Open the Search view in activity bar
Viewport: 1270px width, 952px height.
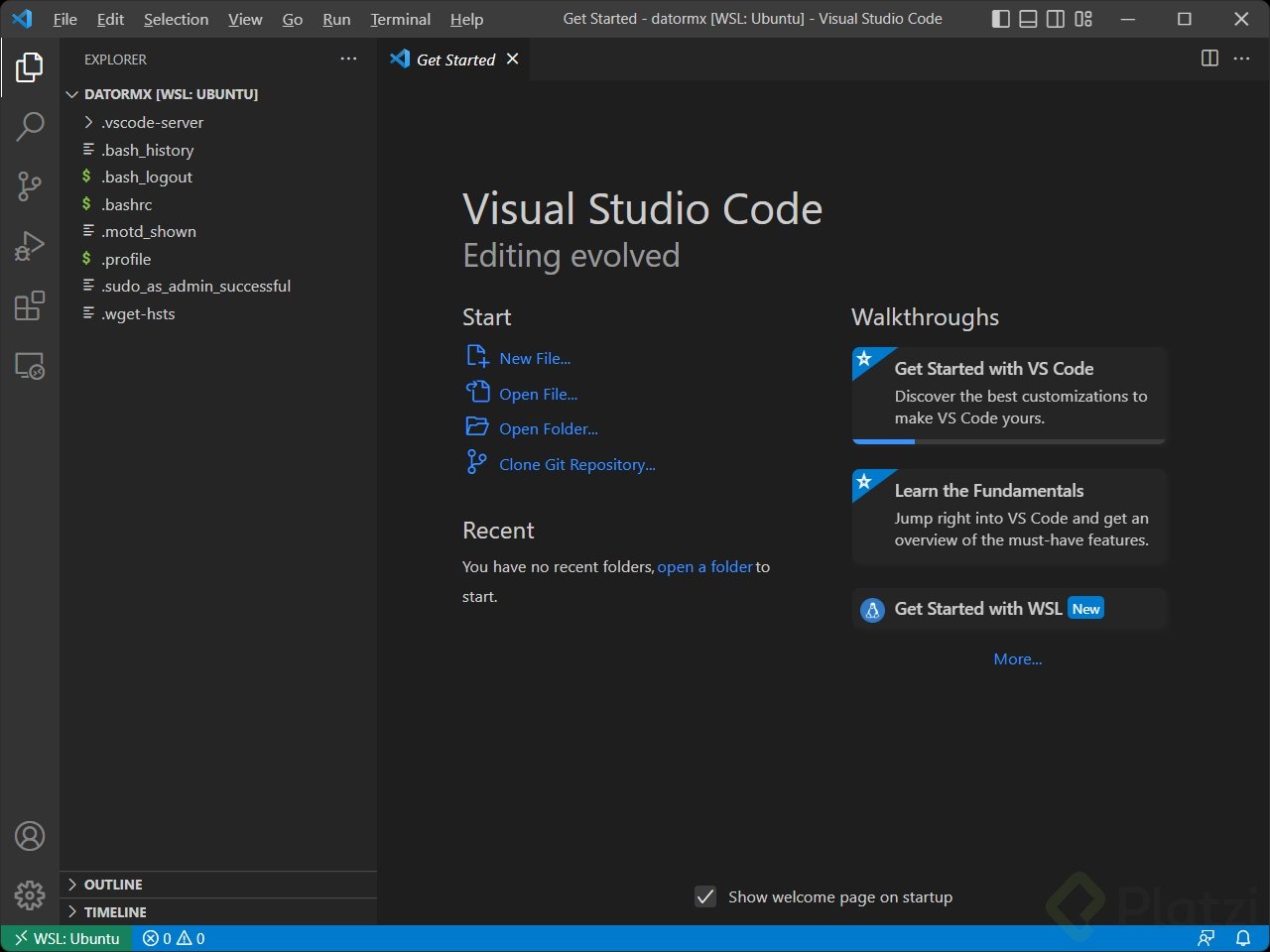pos(30,126)
